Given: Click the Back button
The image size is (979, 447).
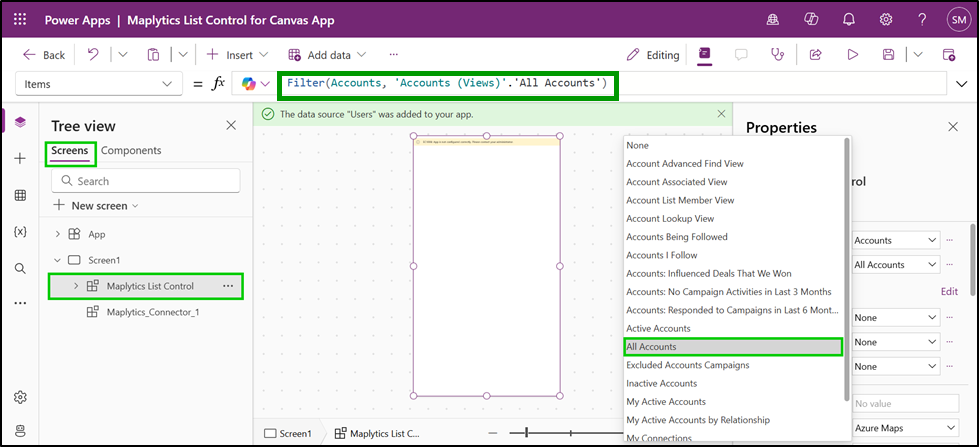Looking at the screenshot, I should tap(44, 55).
